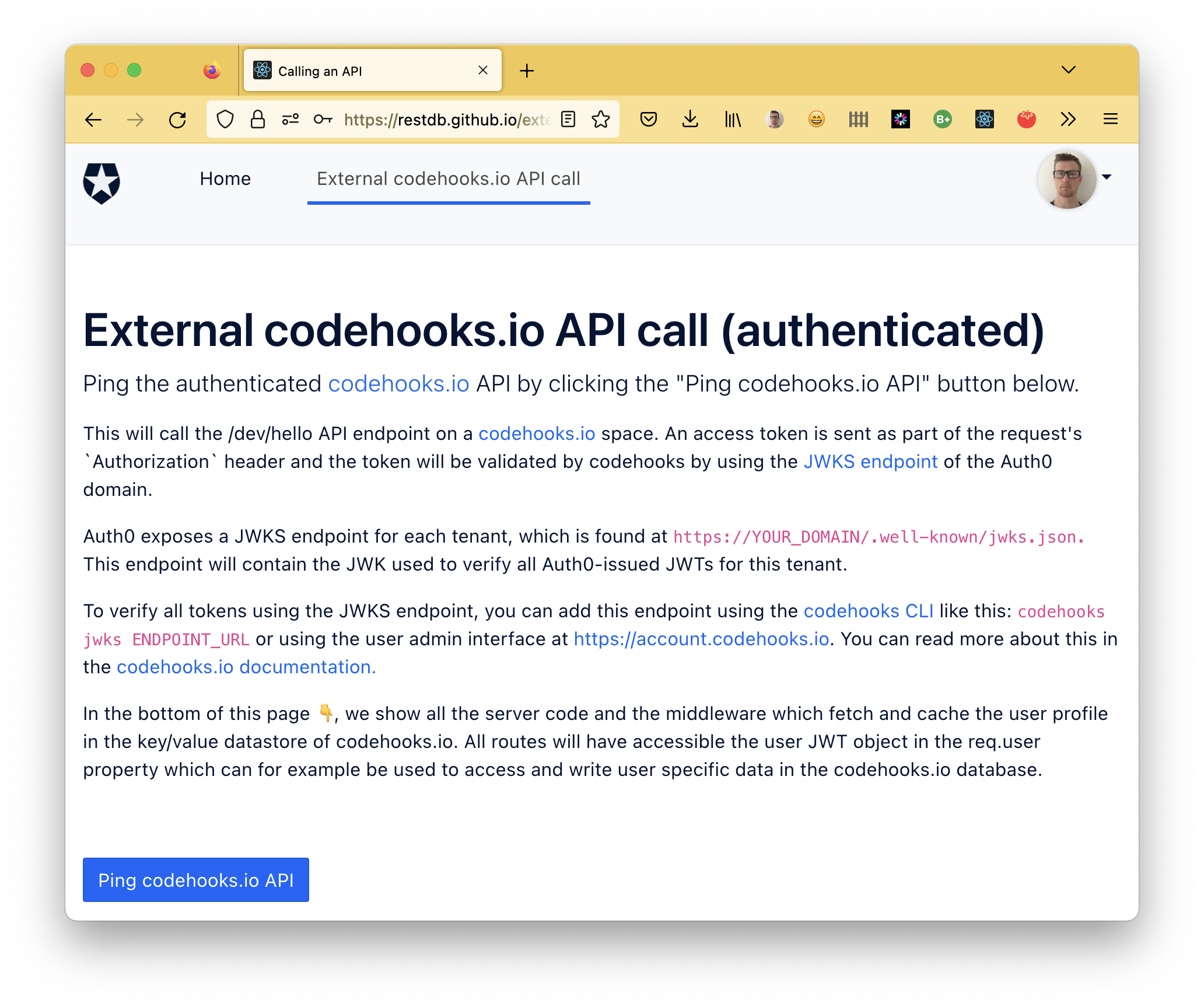Viewport: 1204px width, 1007px height.
Task: Click Ping codehooks.io API button
Action: click(x=196, y=880)
